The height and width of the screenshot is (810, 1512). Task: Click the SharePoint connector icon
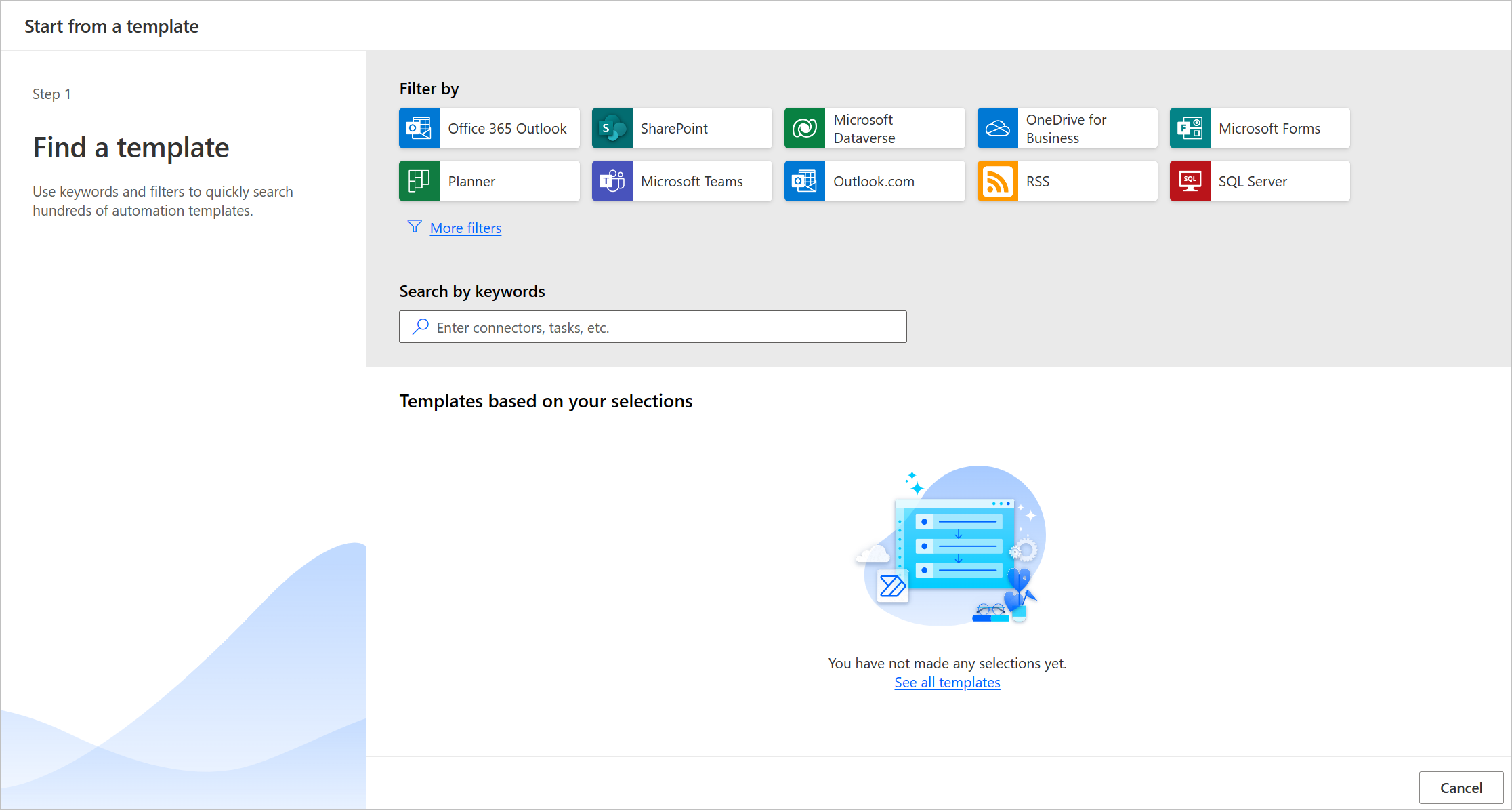tap(611, 128)
